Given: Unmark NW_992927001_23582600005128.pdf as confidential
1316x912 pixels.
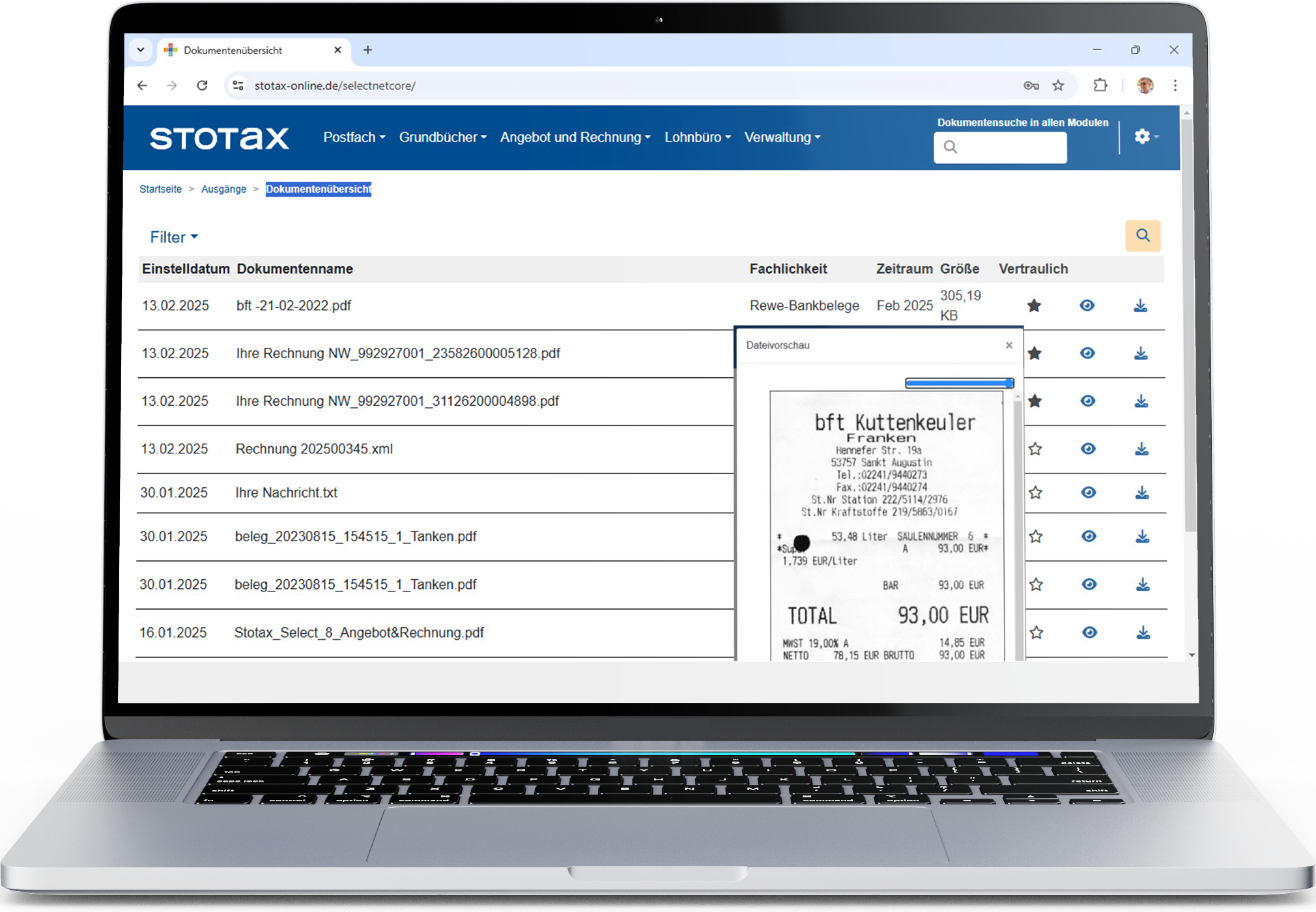Looking at the screenshot, I should pos(1035,354).
